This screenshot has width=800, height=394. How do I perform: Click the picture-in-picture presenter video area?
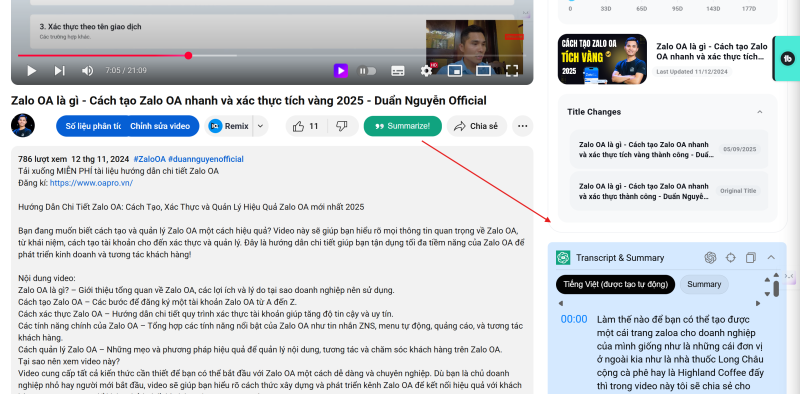click(x=474, y=46)
